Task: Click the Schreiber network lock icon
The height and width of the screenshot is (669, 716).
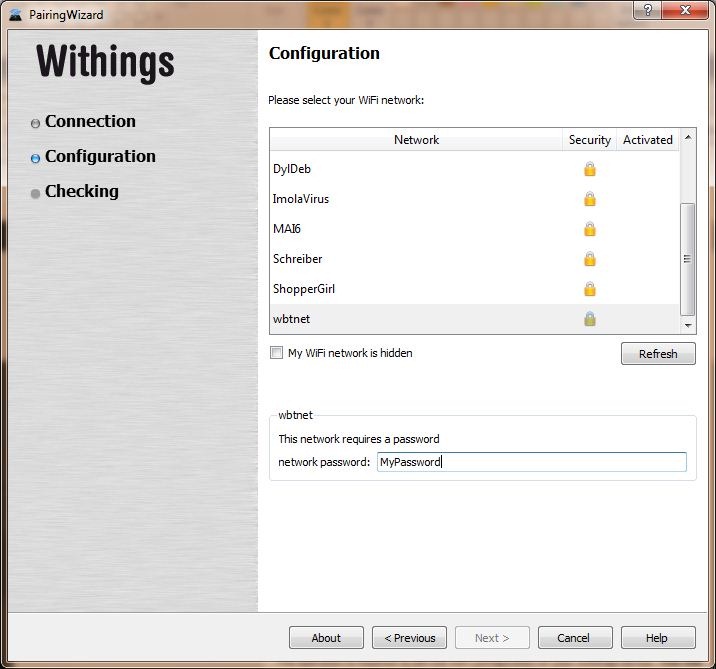Action: click(x=590, y=259)
